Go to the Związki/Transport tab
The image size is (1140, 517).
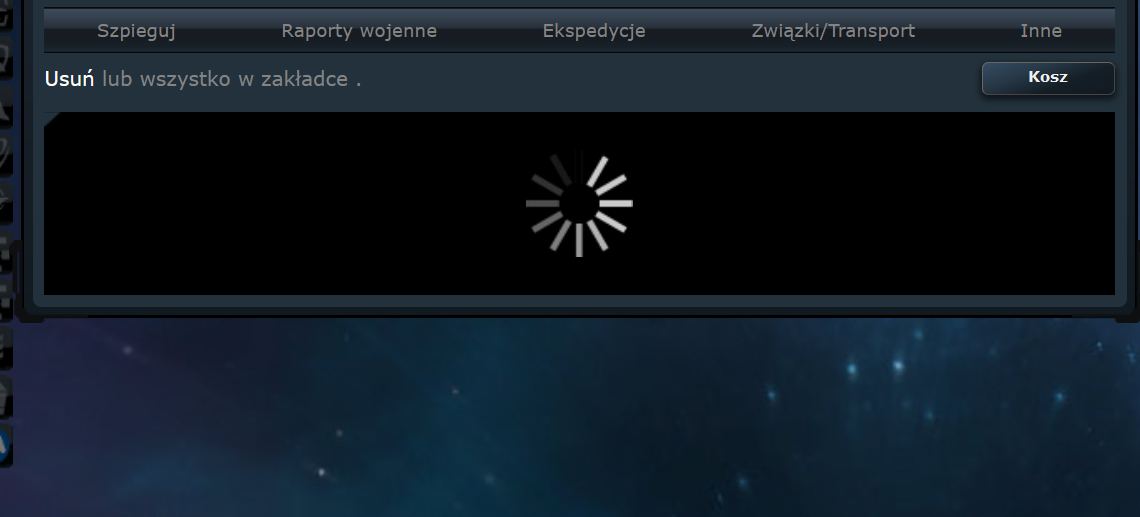(833, 31)
